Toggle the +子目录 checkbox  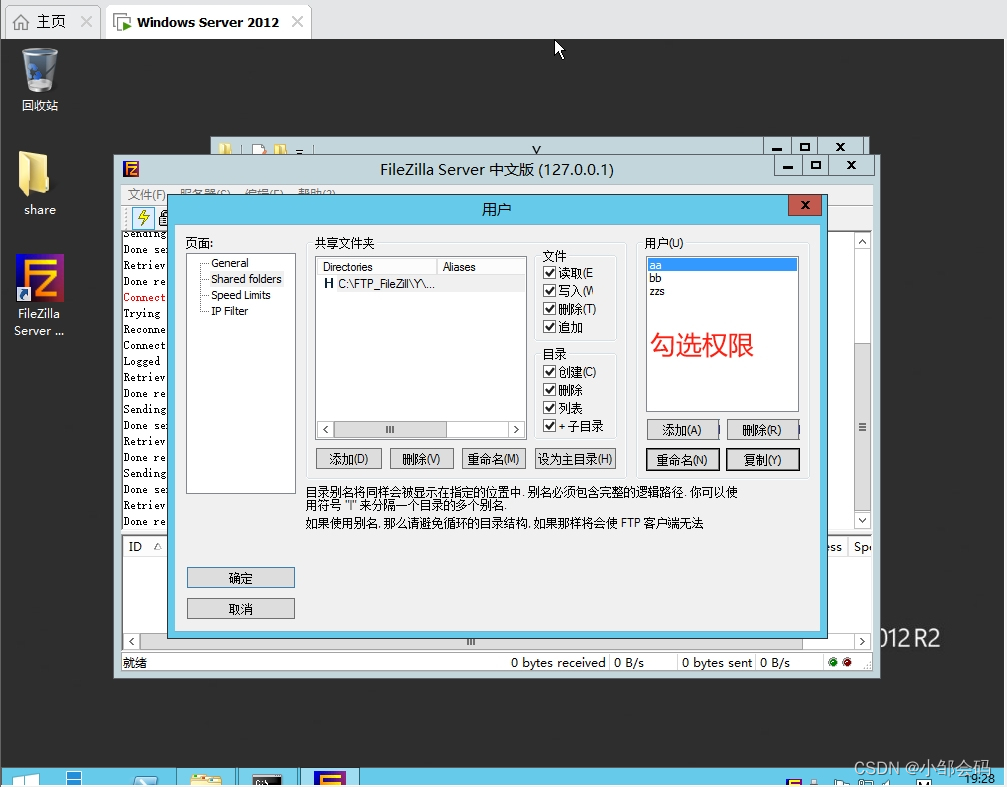(549, 426)
